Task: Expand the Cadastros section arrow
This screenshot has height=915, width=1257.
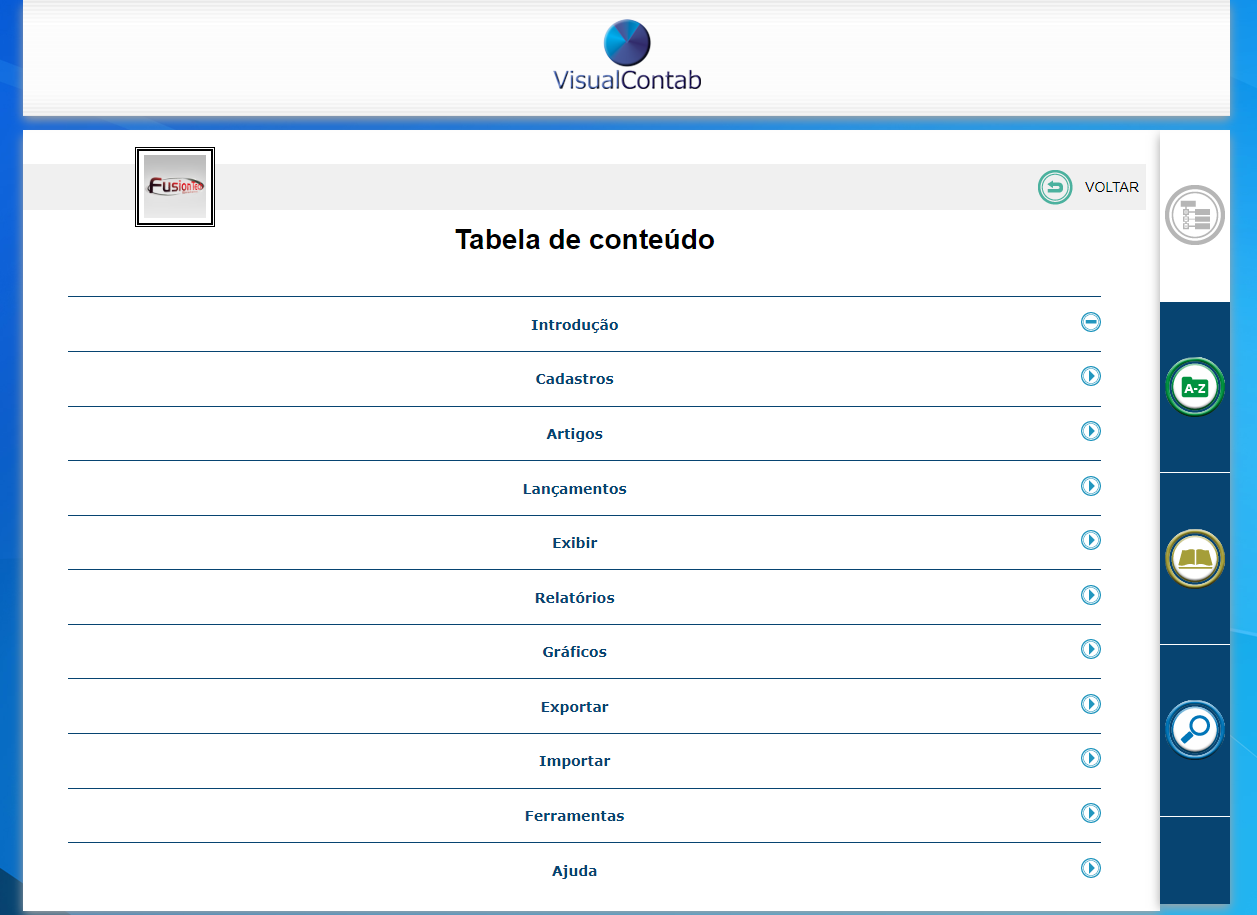Action: click(x=1090, y=376)
